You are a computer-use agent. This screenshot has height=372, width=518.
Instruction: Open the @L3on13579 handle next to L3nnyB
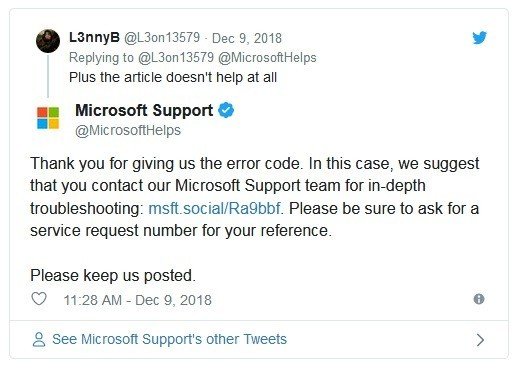(x=162, y=38)
